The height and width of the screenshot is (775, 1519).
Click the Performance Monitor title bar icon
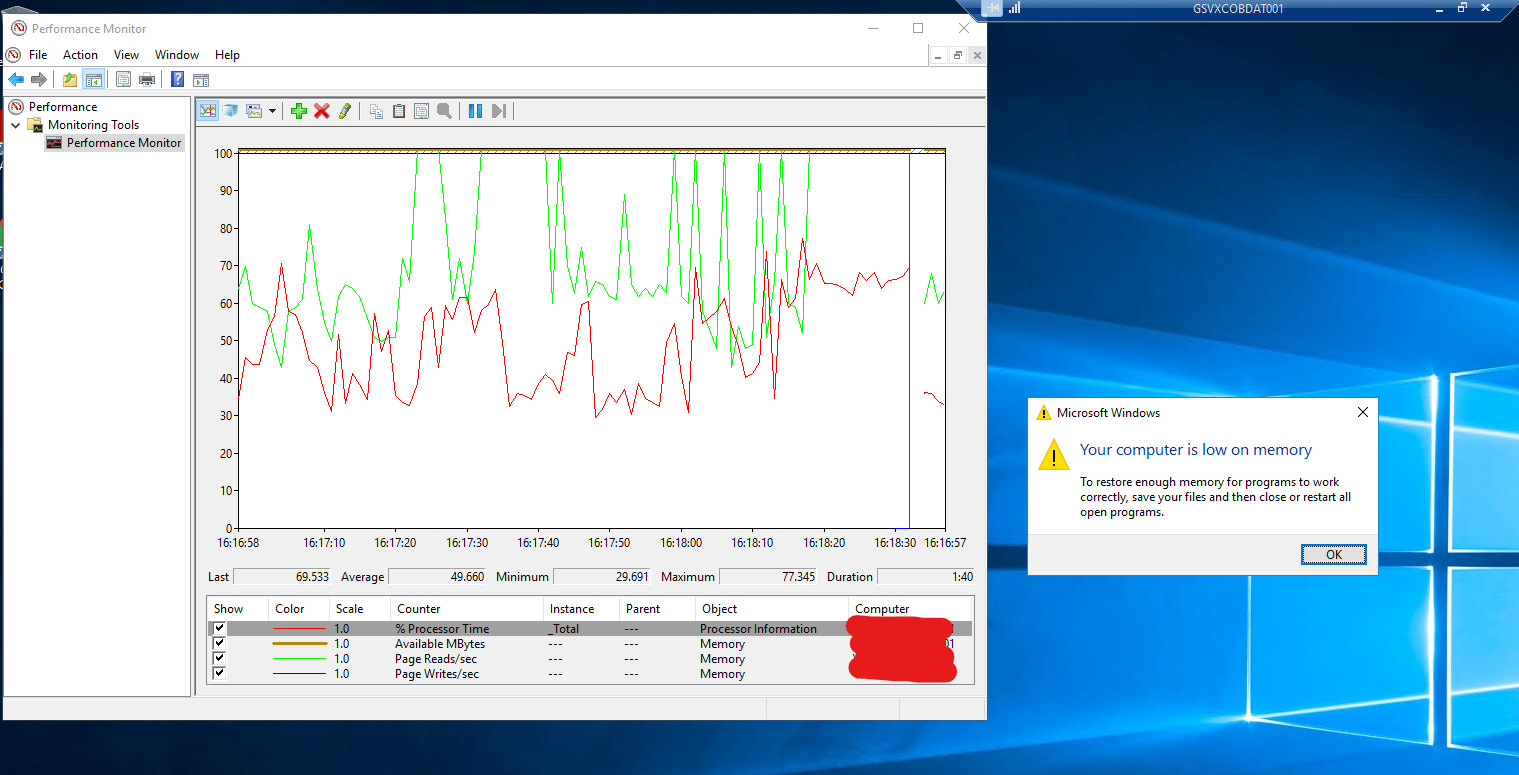tap(18, 28)
